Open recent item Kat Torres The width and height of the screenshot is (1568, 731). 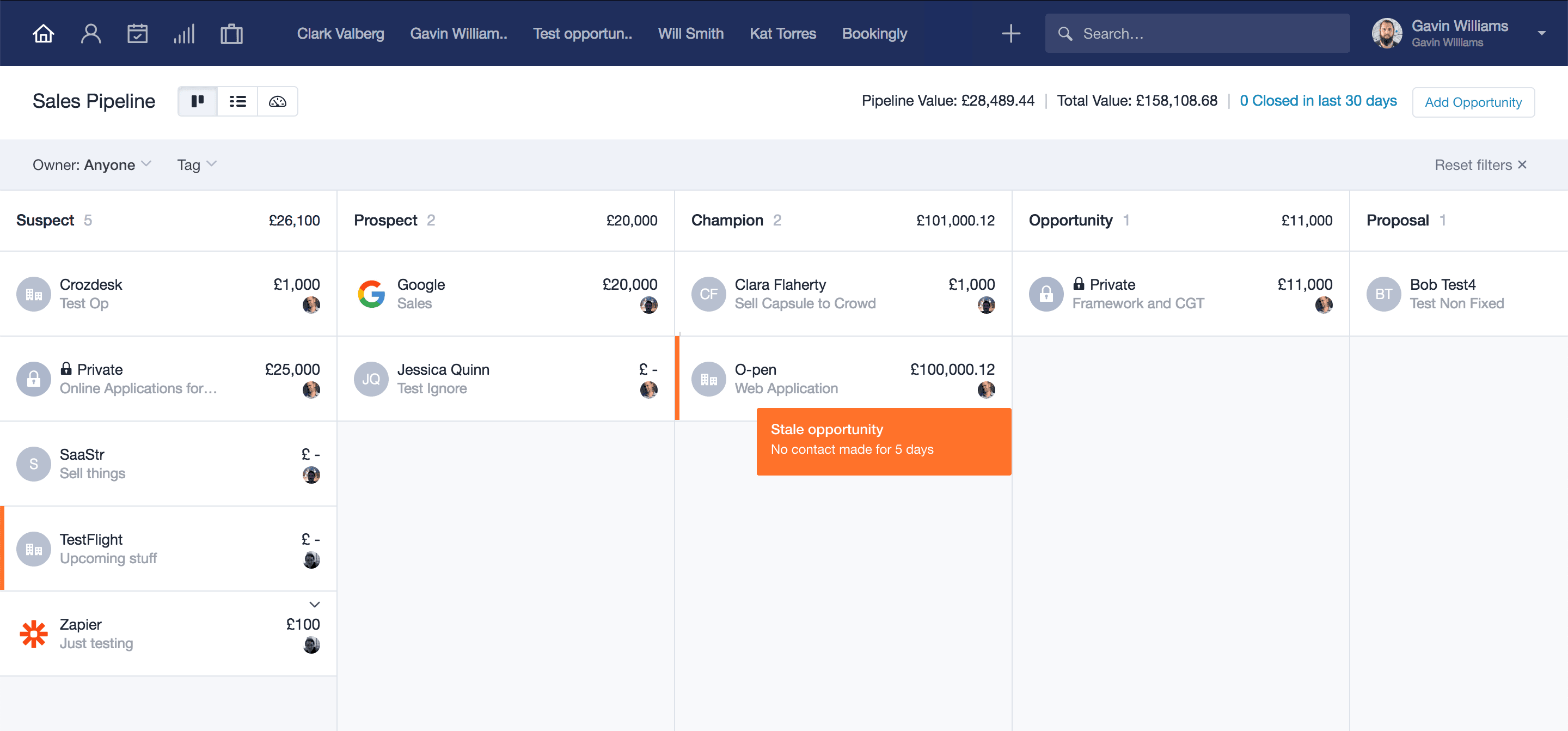pyautogui.click(x=783, y=34)
